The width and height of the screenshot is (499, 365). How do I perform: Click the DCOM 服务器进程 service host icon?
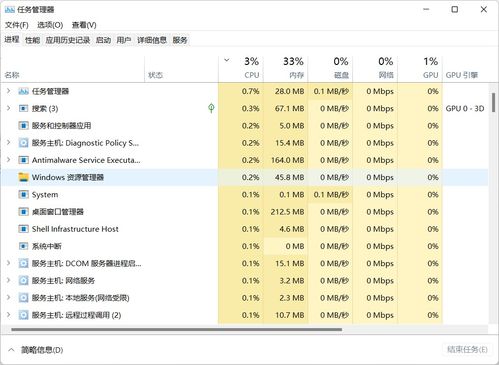tap(23, 264)
